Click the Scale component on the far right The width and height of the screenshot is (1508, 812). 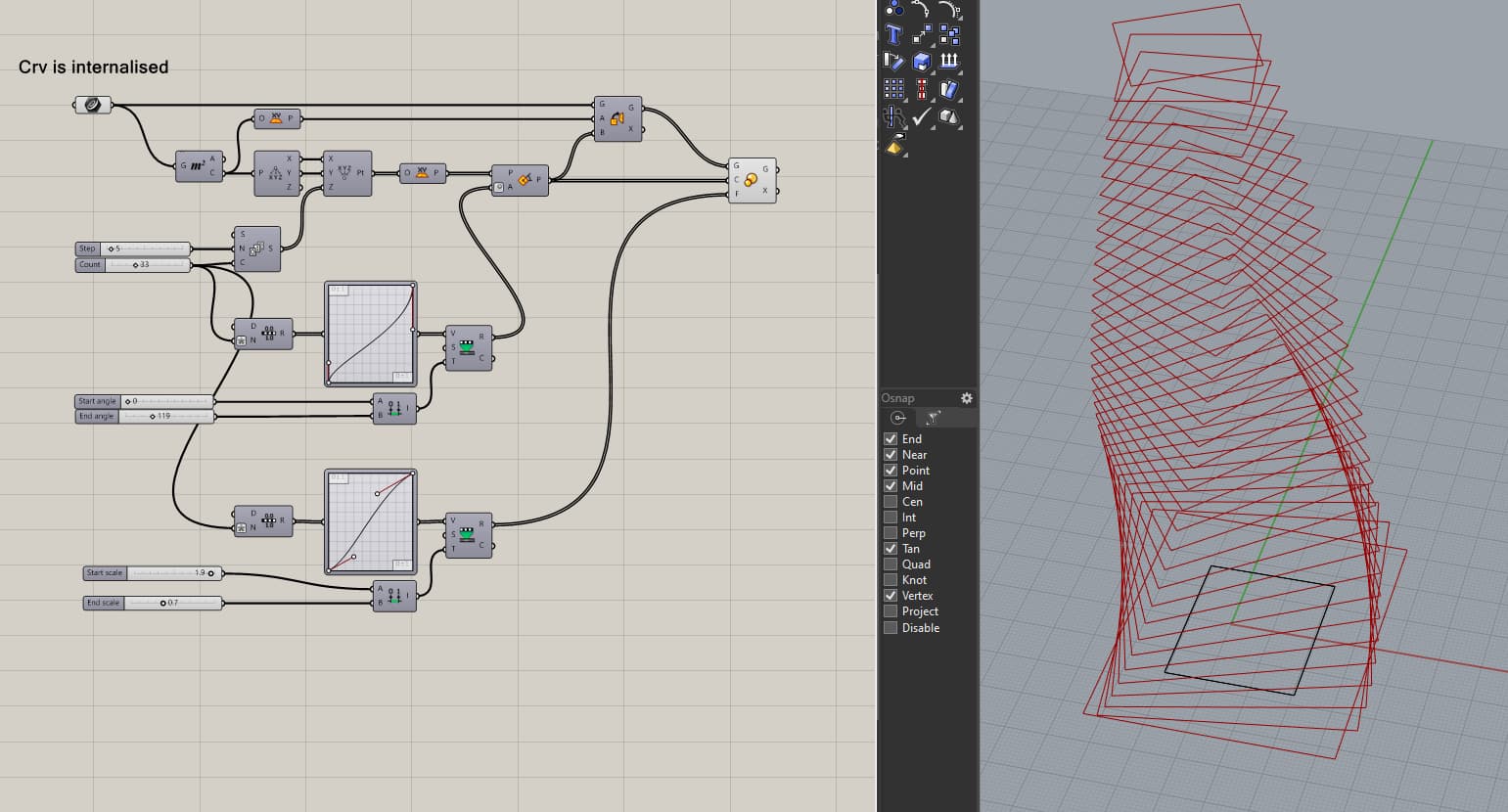[x=753, y=180]
